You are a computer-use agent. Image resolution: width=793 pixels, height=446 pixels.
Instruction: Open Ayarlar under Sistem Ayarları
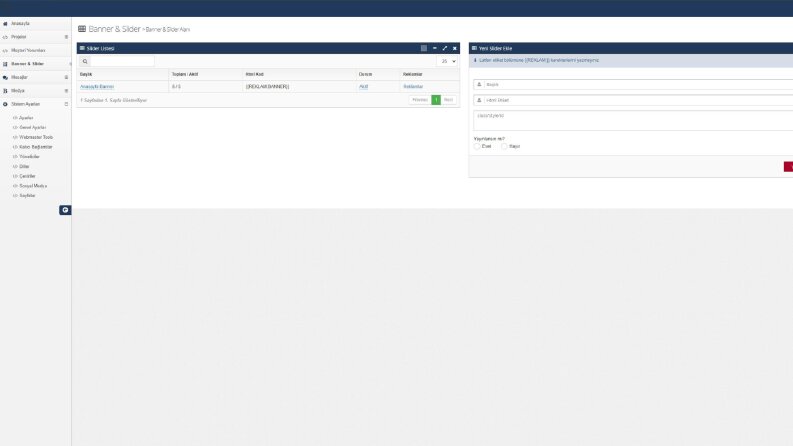point(26,118)
